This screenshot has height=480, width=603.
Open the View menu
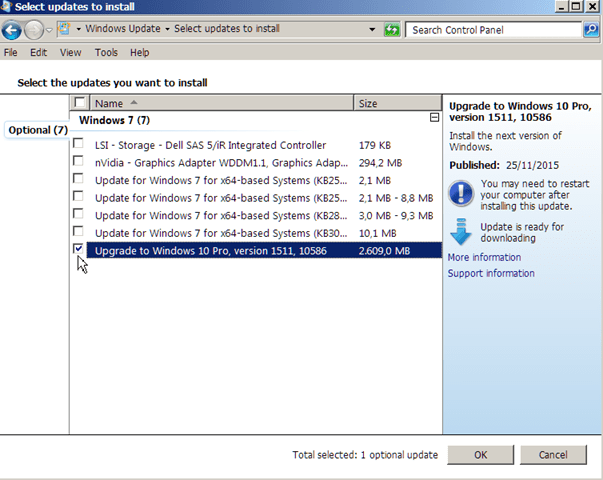[70, 52]
